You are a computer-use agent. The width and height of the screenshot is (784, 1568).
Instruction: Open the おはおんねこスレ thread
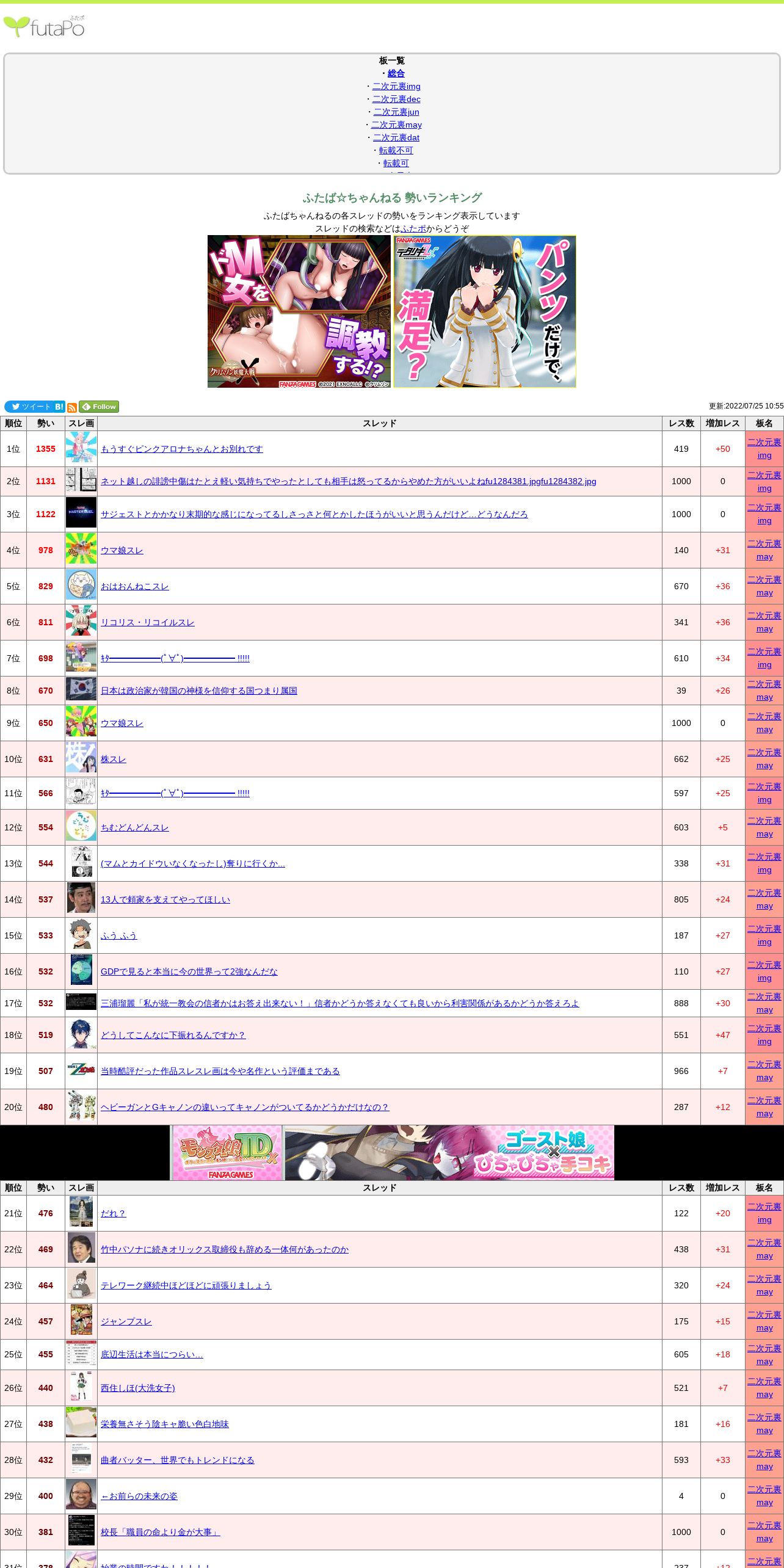point(135,586)
